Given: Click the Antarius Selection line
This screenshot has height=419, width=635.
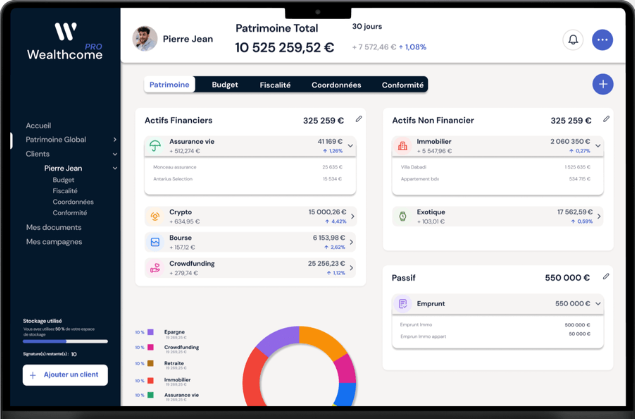Looking at the screenshot, I should (x=248, y=179).
